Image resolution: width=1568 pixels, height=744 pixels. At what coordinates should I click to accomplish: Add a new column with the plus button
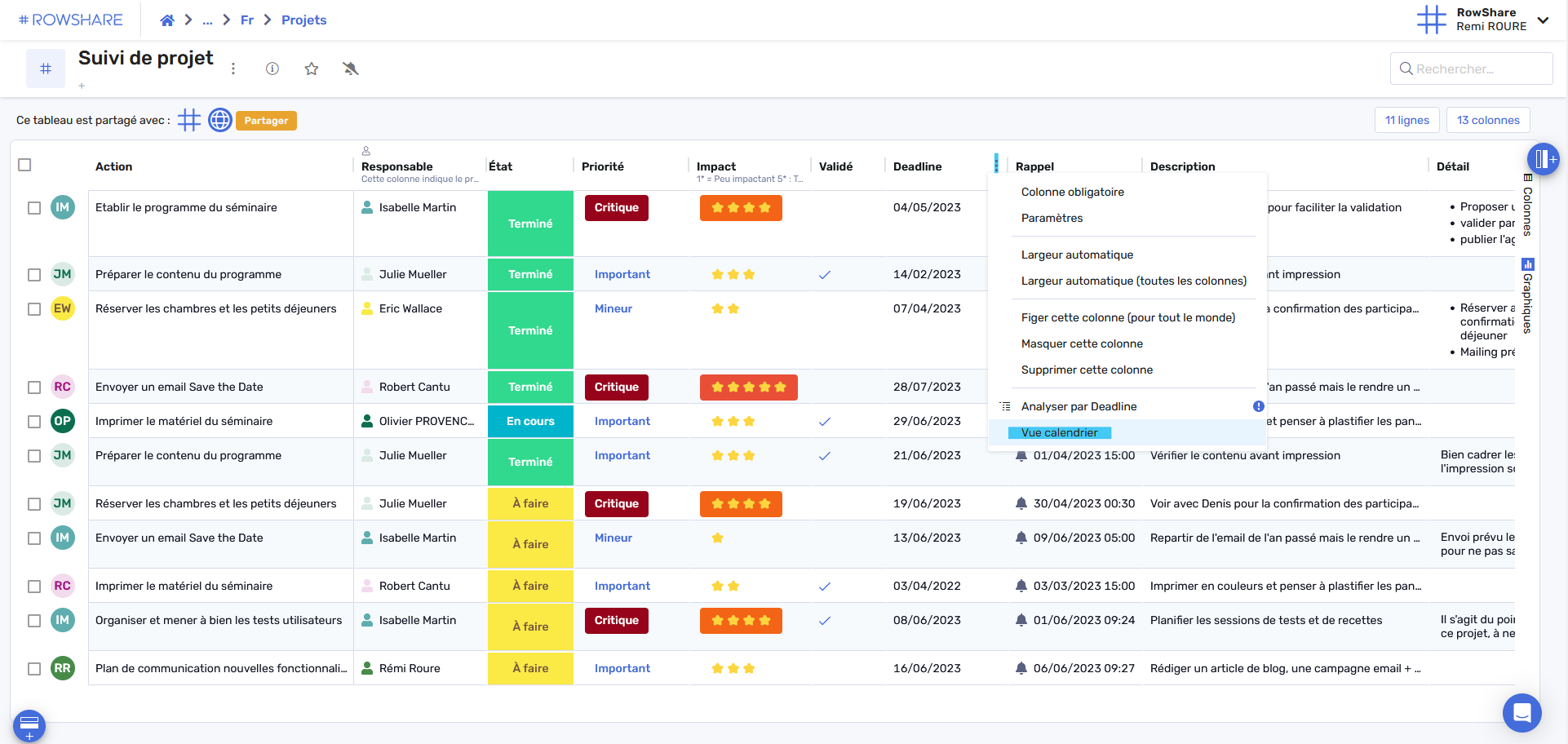point(1544,159)
